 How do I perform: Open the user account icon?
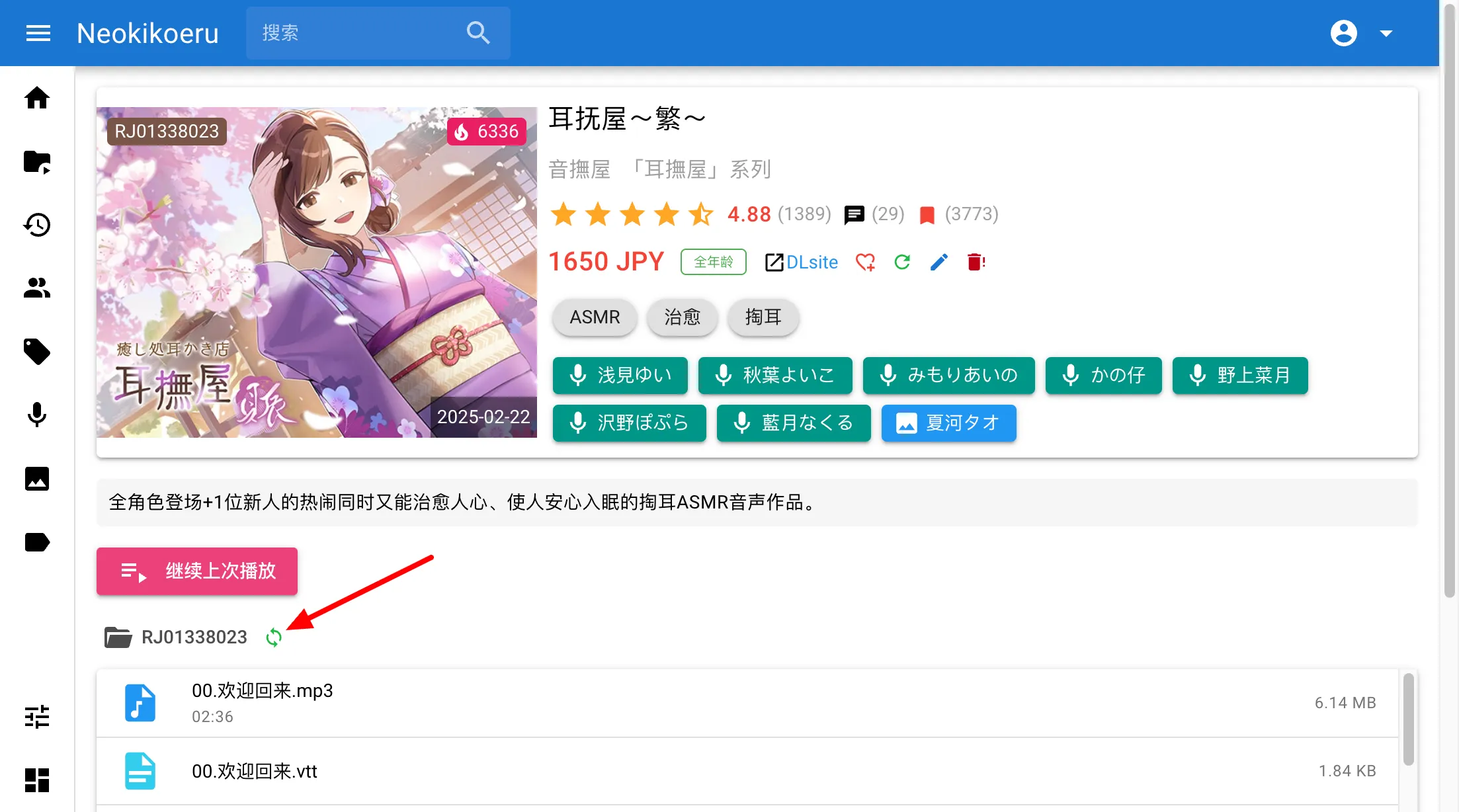coord(1343,33)
